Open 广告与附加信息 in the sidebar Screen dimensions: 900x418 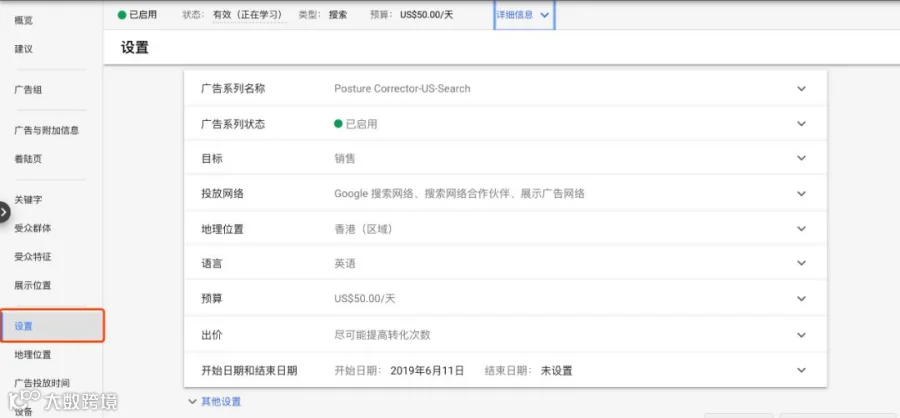click(46, 130)
